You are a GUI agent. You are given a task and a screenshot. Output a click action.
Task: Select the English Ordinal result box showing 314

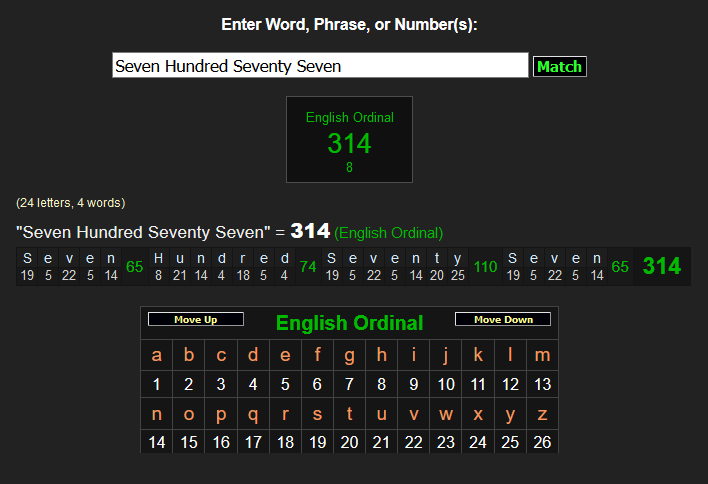tap(349, 140)
